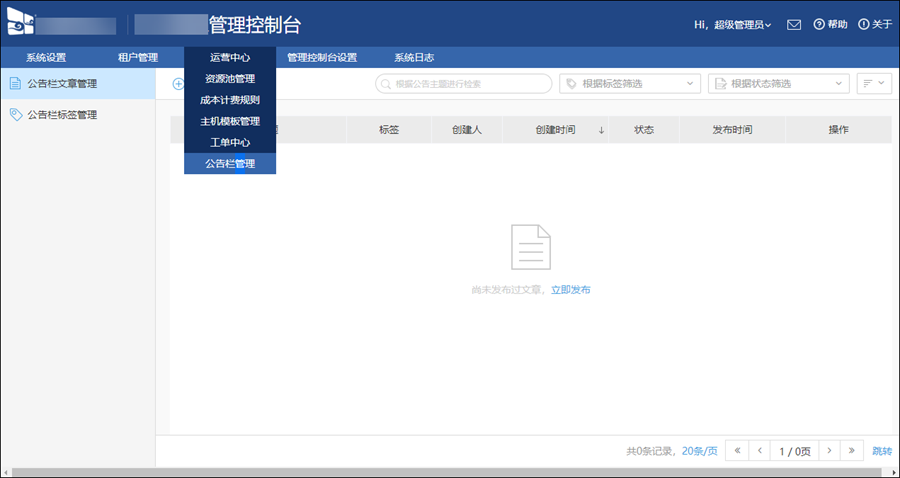Open 系统日志 menu
Screen dimensions: 900x478
pyautogui.click(x=414, y=57)
